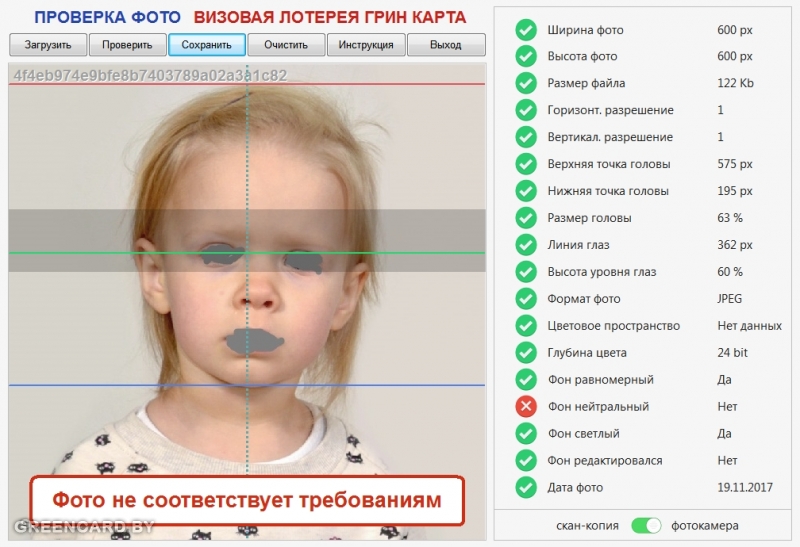The image size is (800, 547).
Task: Click the green check icon for Нижняя точка головы
Action: [526, 191]
